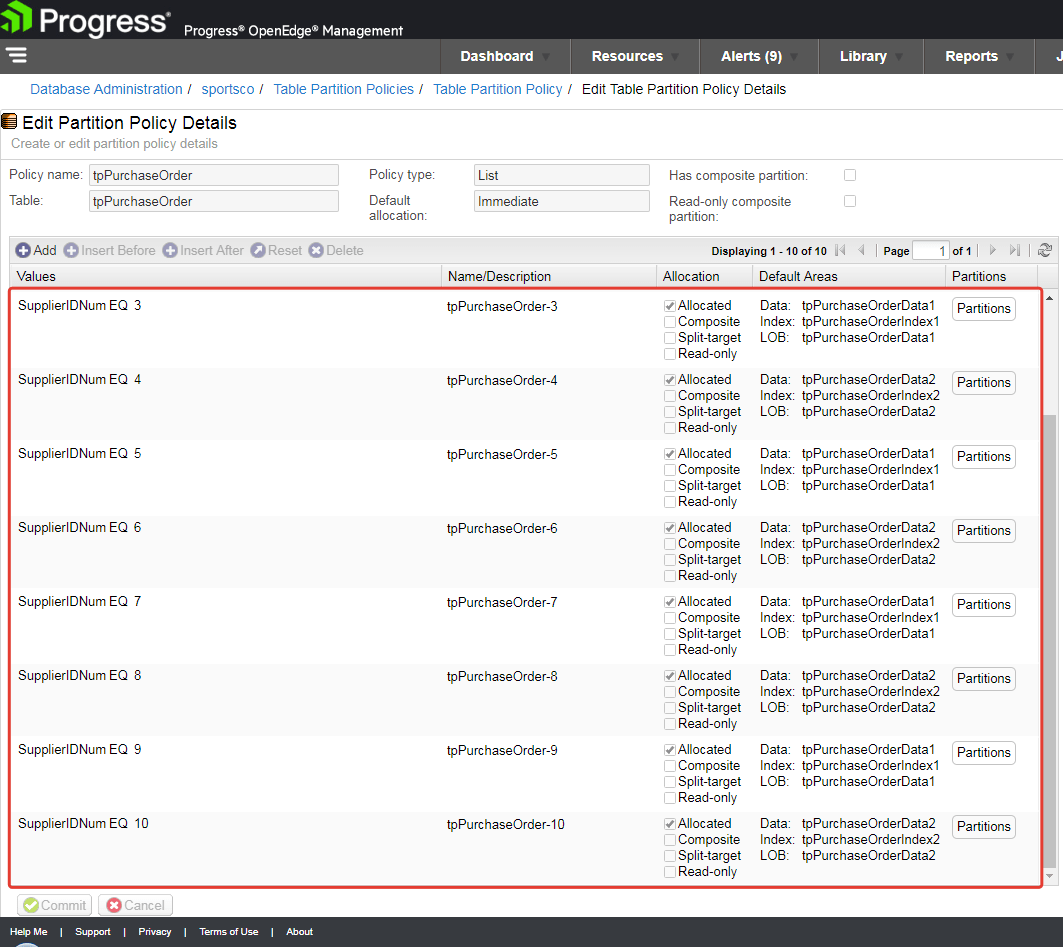
Task: Click the Commit button
Action: (55, 905)
